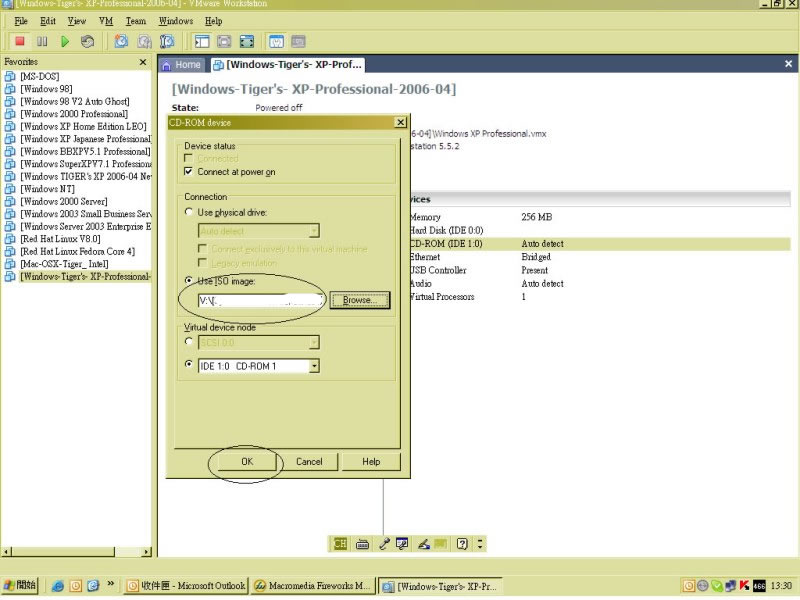Viewport: 800px width, 600px height.
Task: Open the Snapshot Manager toolbar icon
Action: pyautogui.click(x=167, y=41)
